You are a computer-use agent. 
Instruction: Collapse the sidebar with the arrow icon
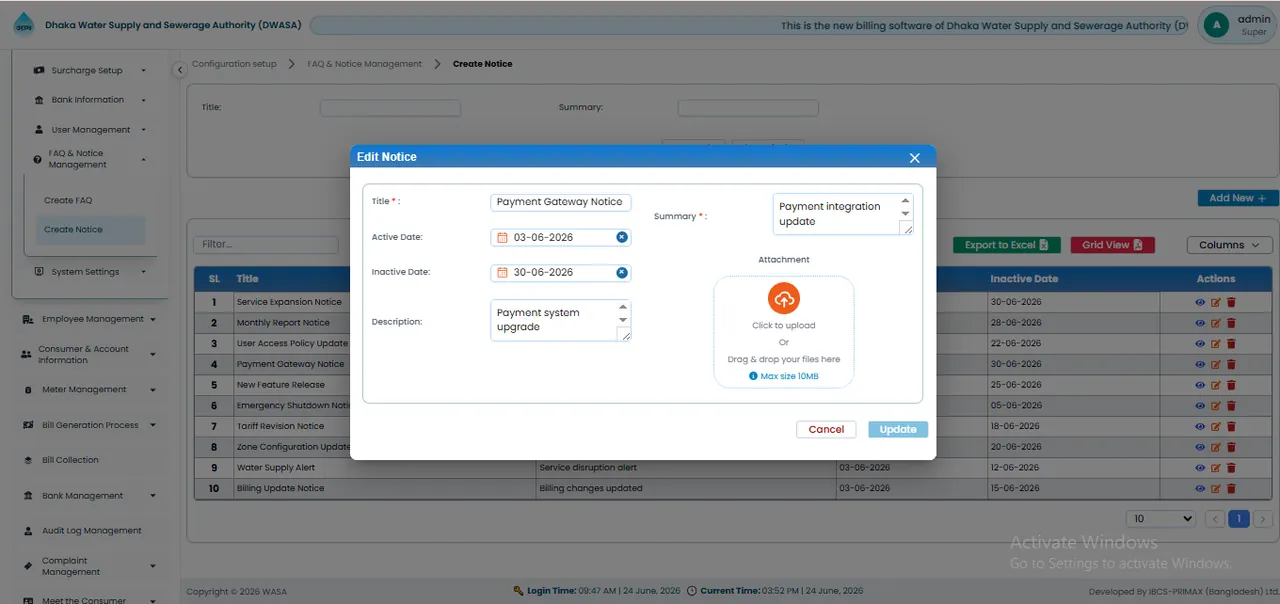[179, 70]
